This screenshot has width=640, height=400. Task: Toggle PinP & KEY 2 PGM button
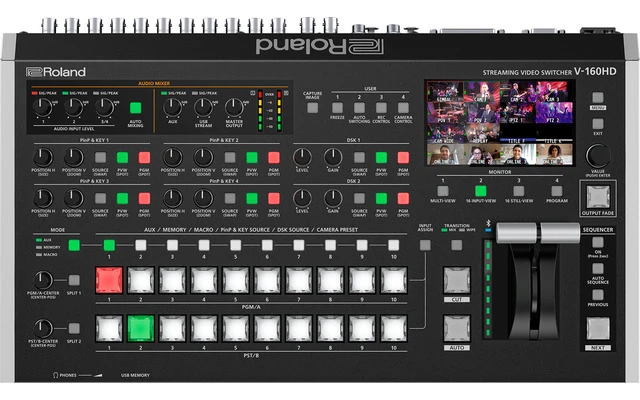(274, 158)
